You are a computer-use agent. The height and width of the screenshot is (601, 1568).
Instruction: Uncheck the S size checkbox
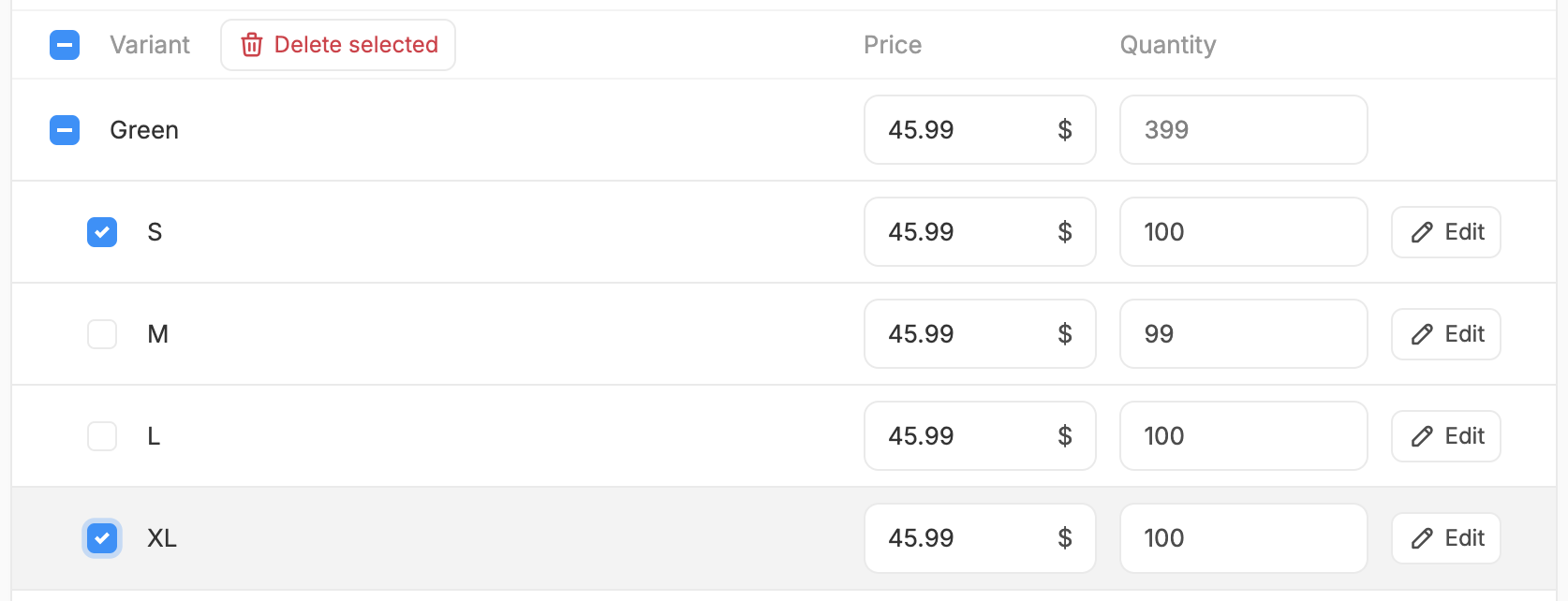pyautogui.click(x=102, y=232)
